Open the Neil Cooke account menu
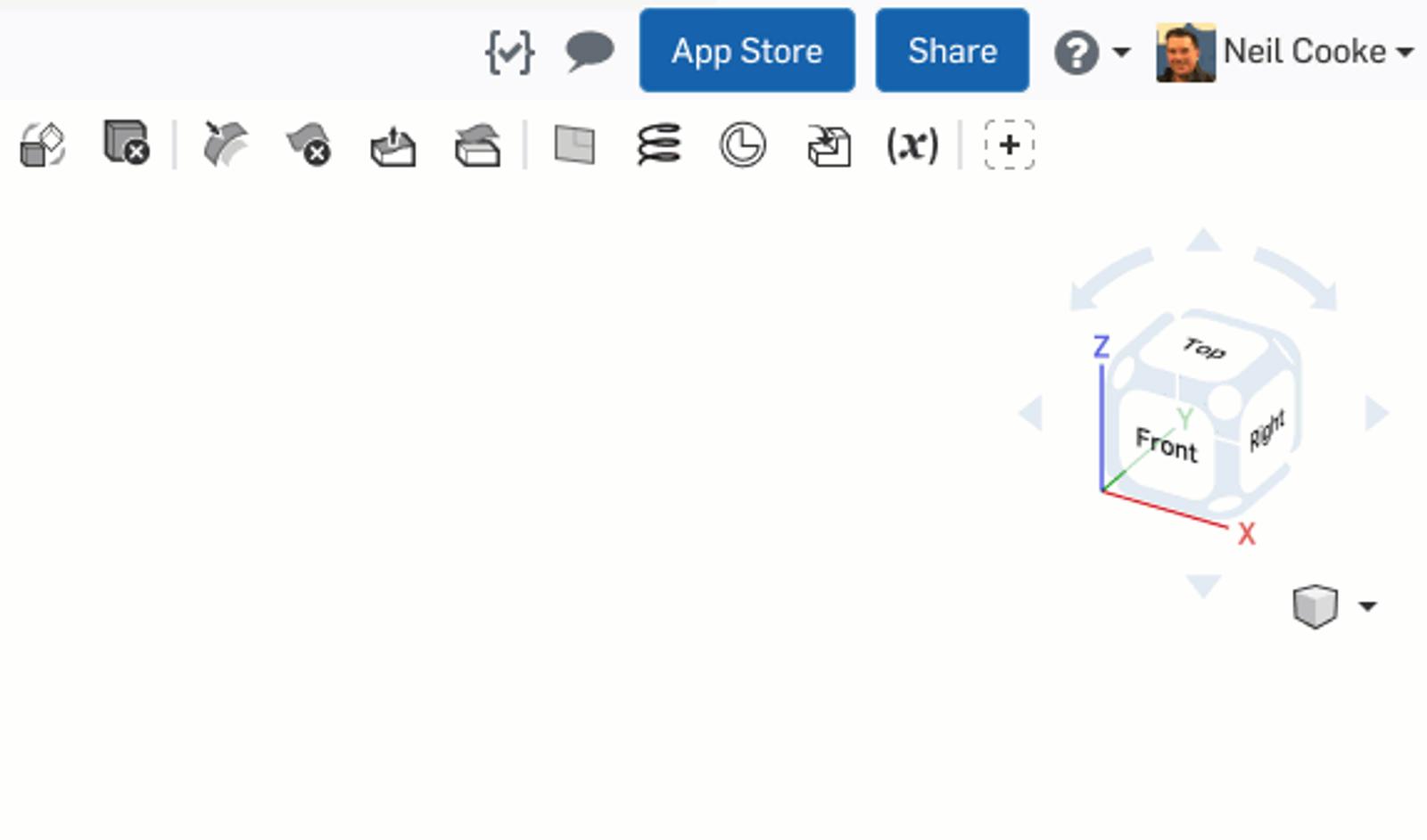 point(1285,53)
